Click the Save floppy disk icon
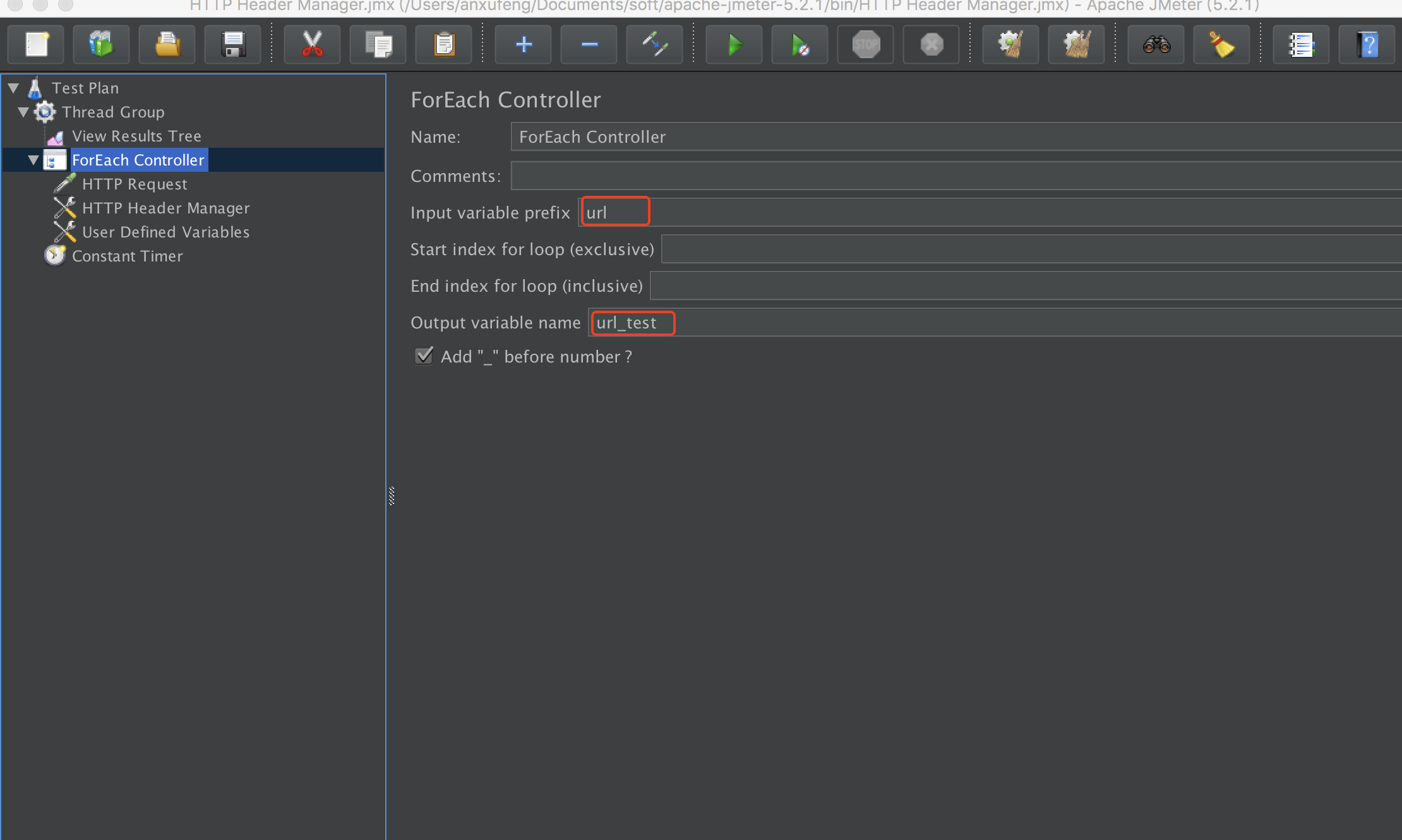 [x=233, y=45]
